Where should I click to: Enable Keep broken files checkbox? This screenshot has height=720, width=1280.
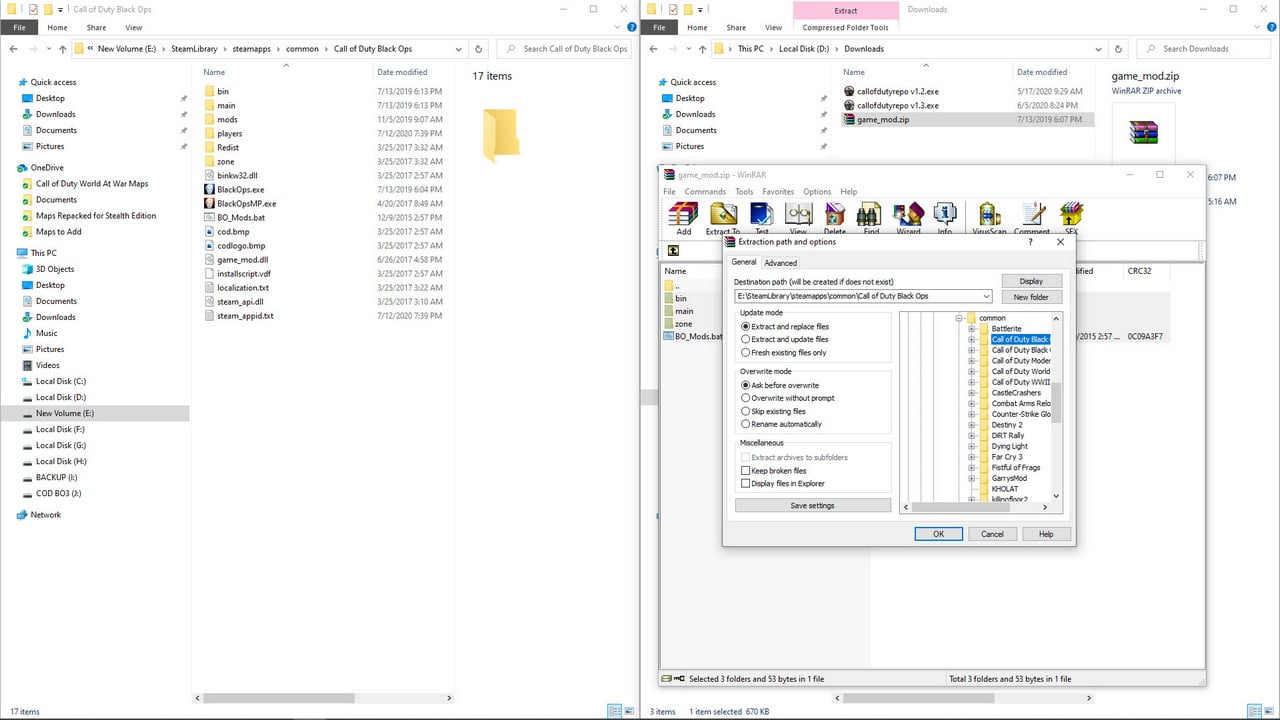tap(746, 471)
